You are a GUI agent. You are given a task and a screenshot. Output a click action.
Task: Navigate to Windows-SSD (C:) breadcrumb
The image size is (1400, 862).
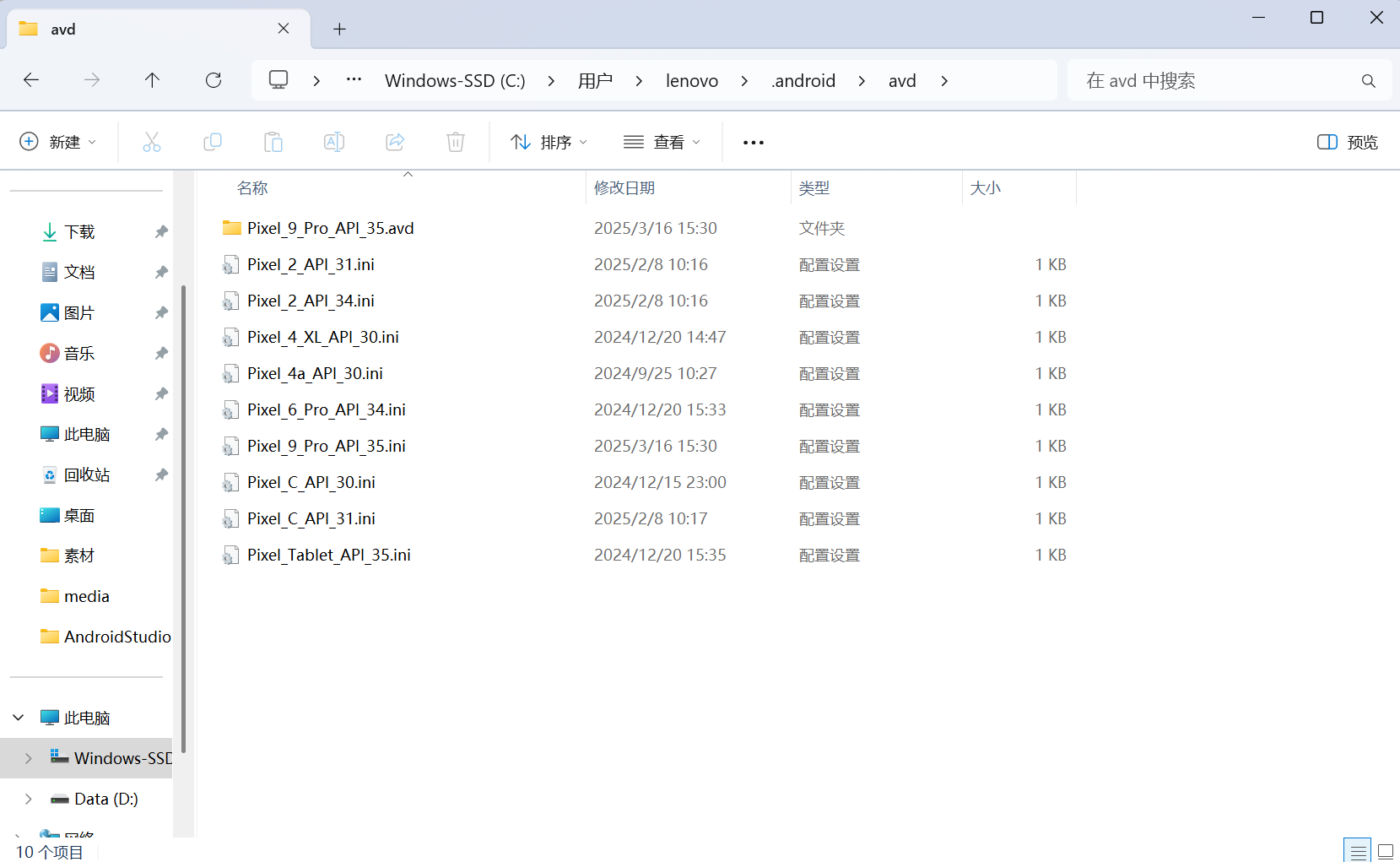[x=455, y=81]
